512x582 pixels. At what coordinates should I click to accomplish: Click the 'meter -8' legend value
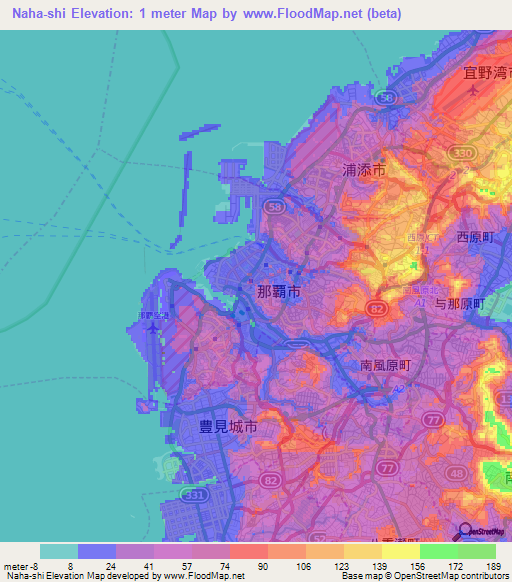pyautogui.click(x=21, y=567)
